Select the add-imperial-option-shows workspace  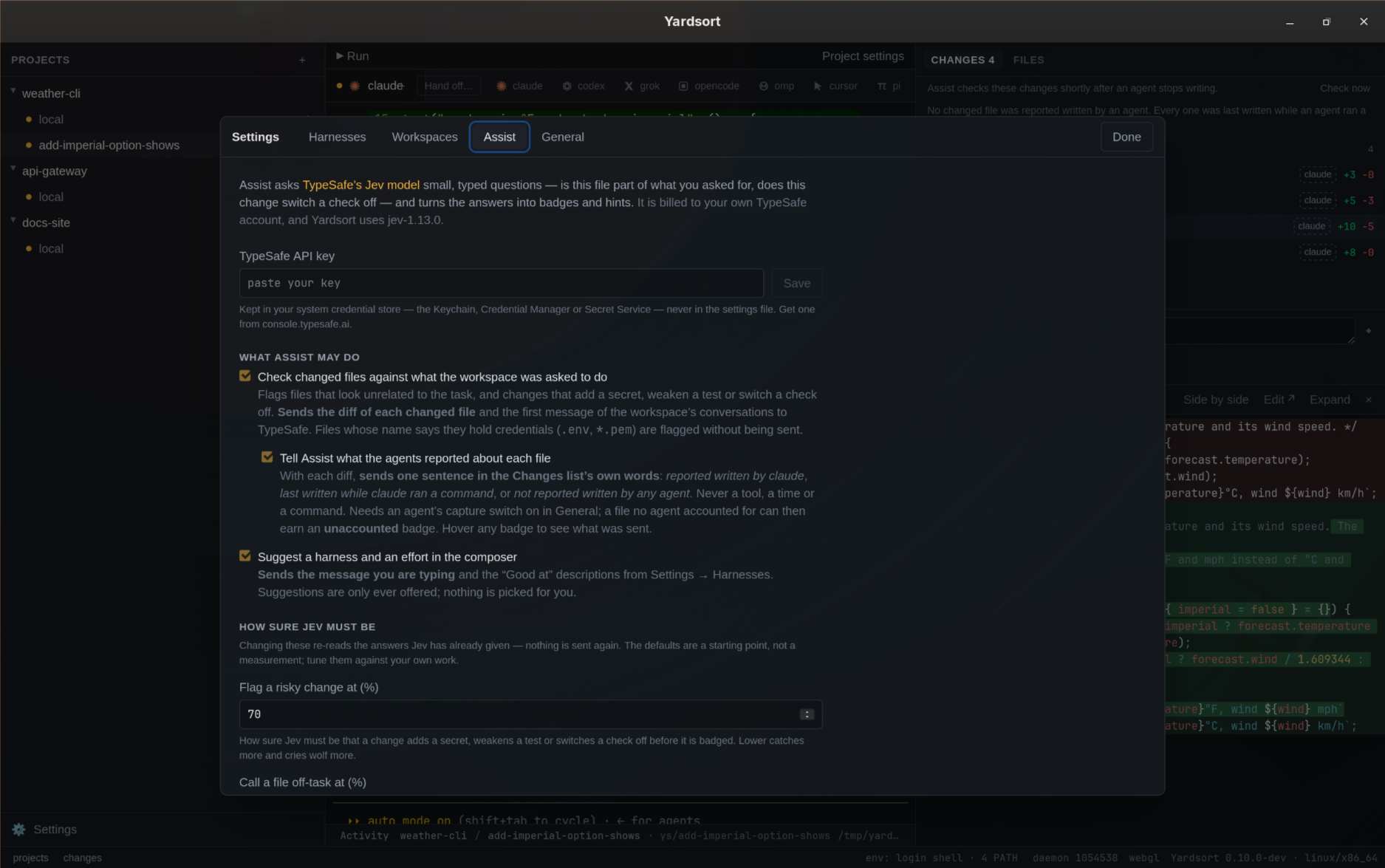tap(109, 146)
